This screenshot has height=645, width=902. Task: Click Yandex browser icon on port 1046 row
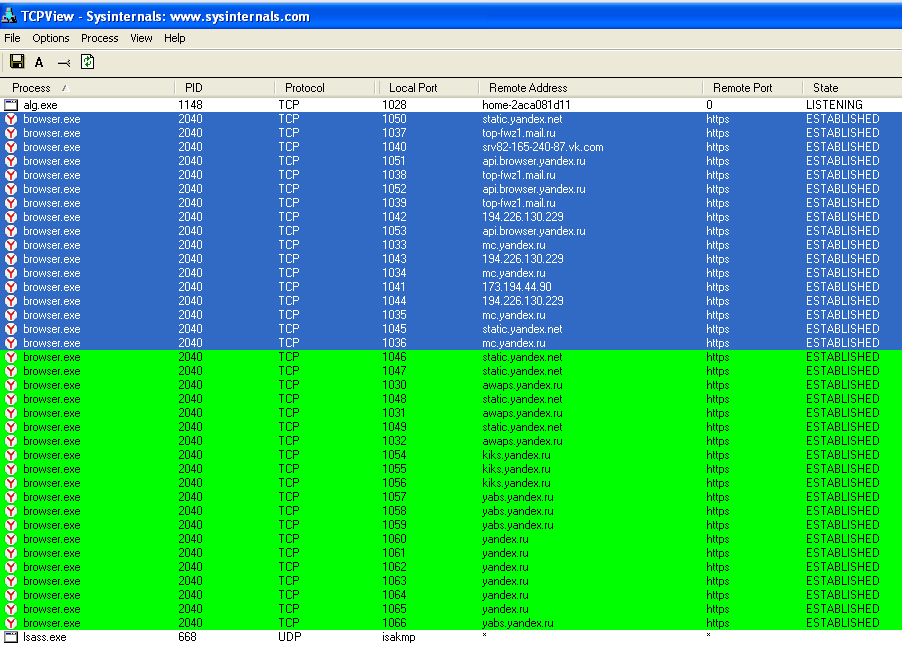pyautogui.click(x=11, y=357)
